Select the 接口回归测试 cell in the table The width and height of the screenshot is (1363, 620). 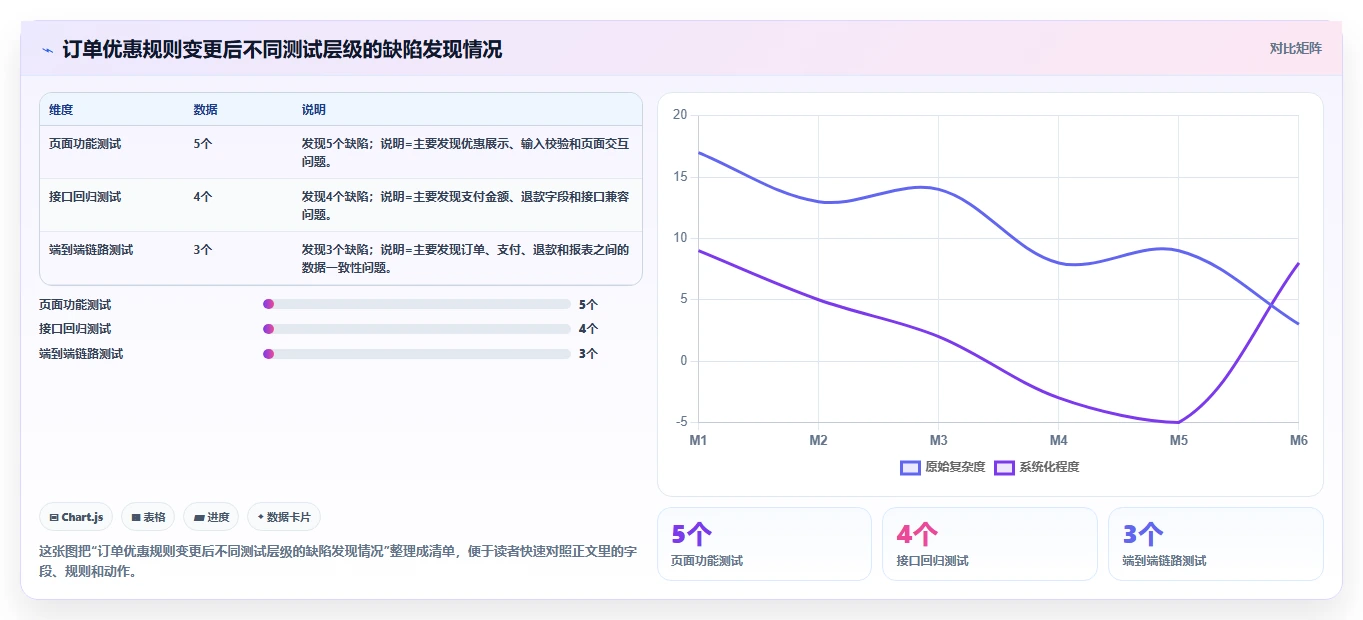click(85, 197)
